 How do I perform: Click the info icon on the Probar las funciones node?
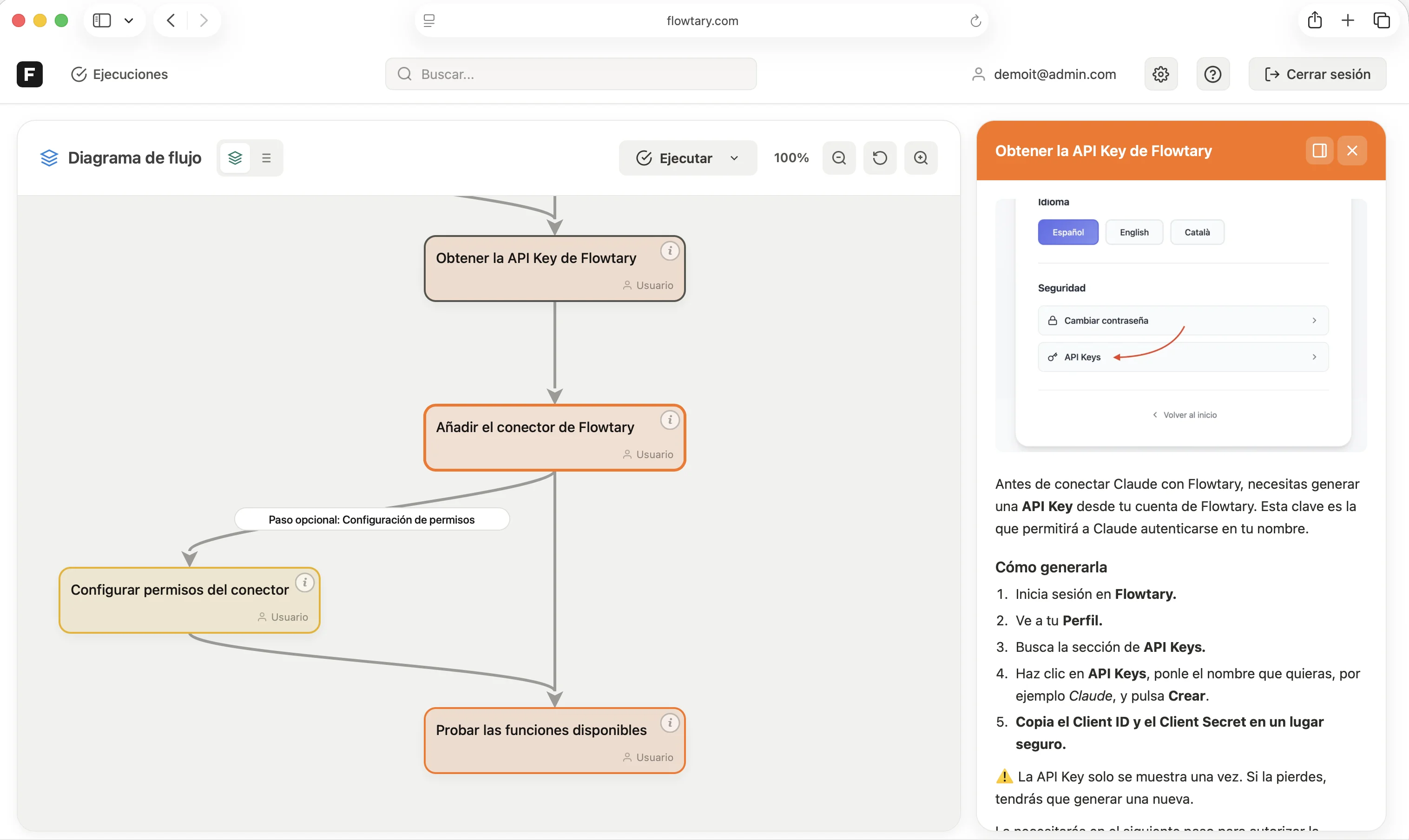point(670,723)
